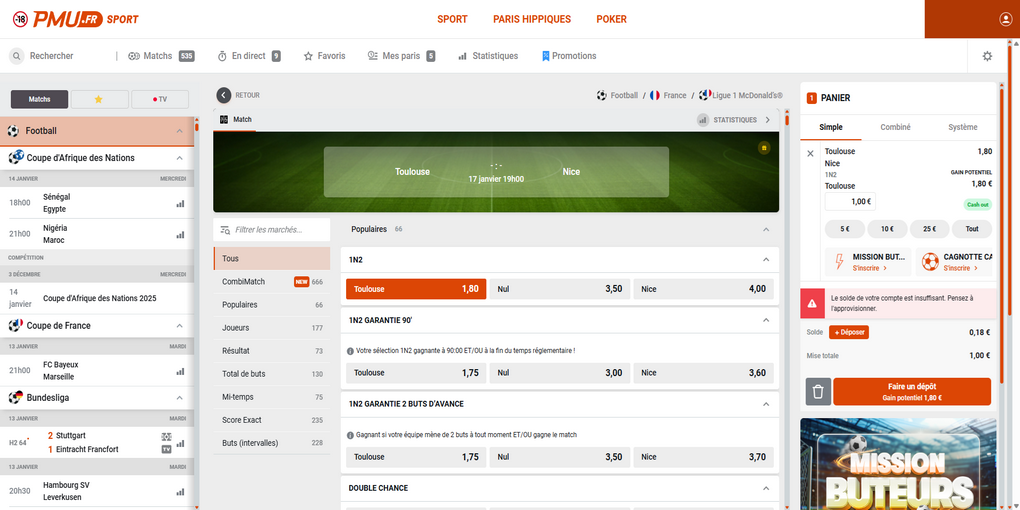Open the user account profile icon
Screen dimensions: 1020x510
pyautogui.click(x=1005, y=19)
